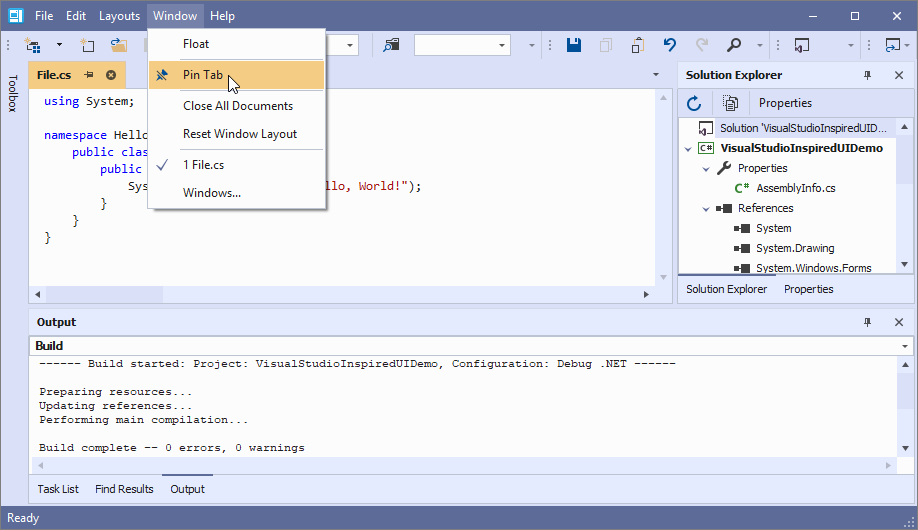Select the System.Windows.Forms reference item
Viewport: 918px width, 530px height.
814,268
